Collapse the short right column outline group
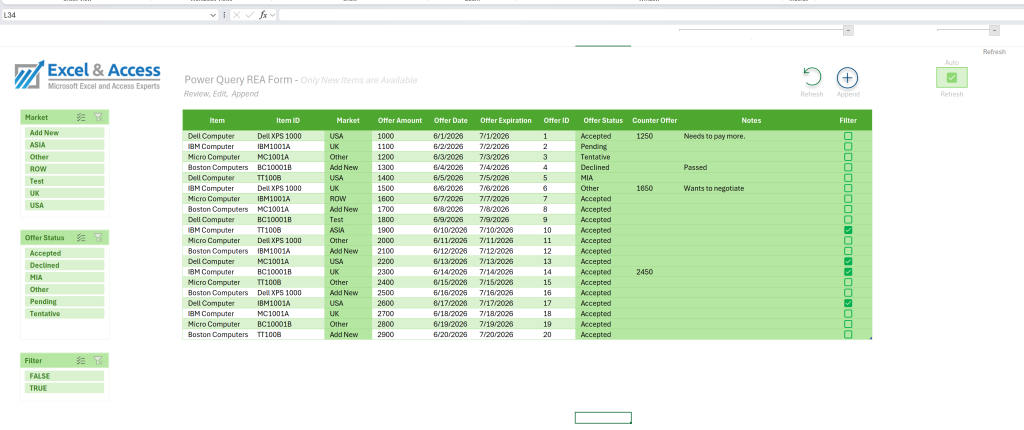 tap(994, 30)
